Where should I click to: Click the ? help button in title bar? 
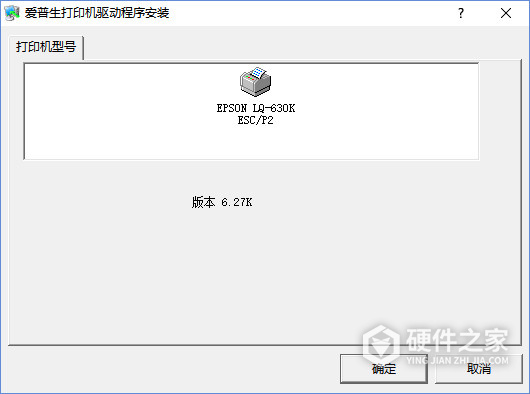(x=461, y=13)
